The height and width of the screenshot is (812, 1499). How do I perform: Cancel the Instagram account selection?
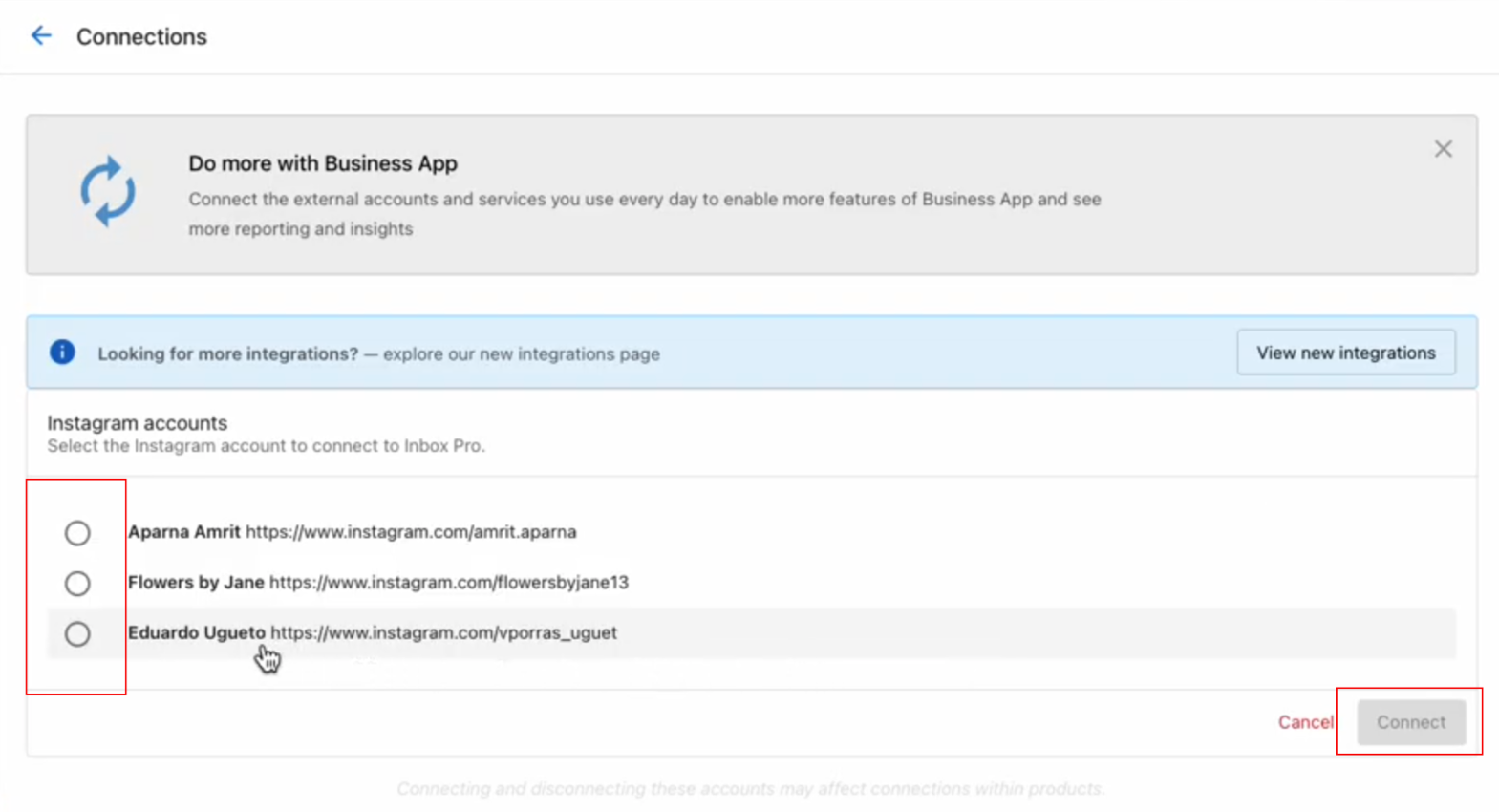click(1305, 722)
